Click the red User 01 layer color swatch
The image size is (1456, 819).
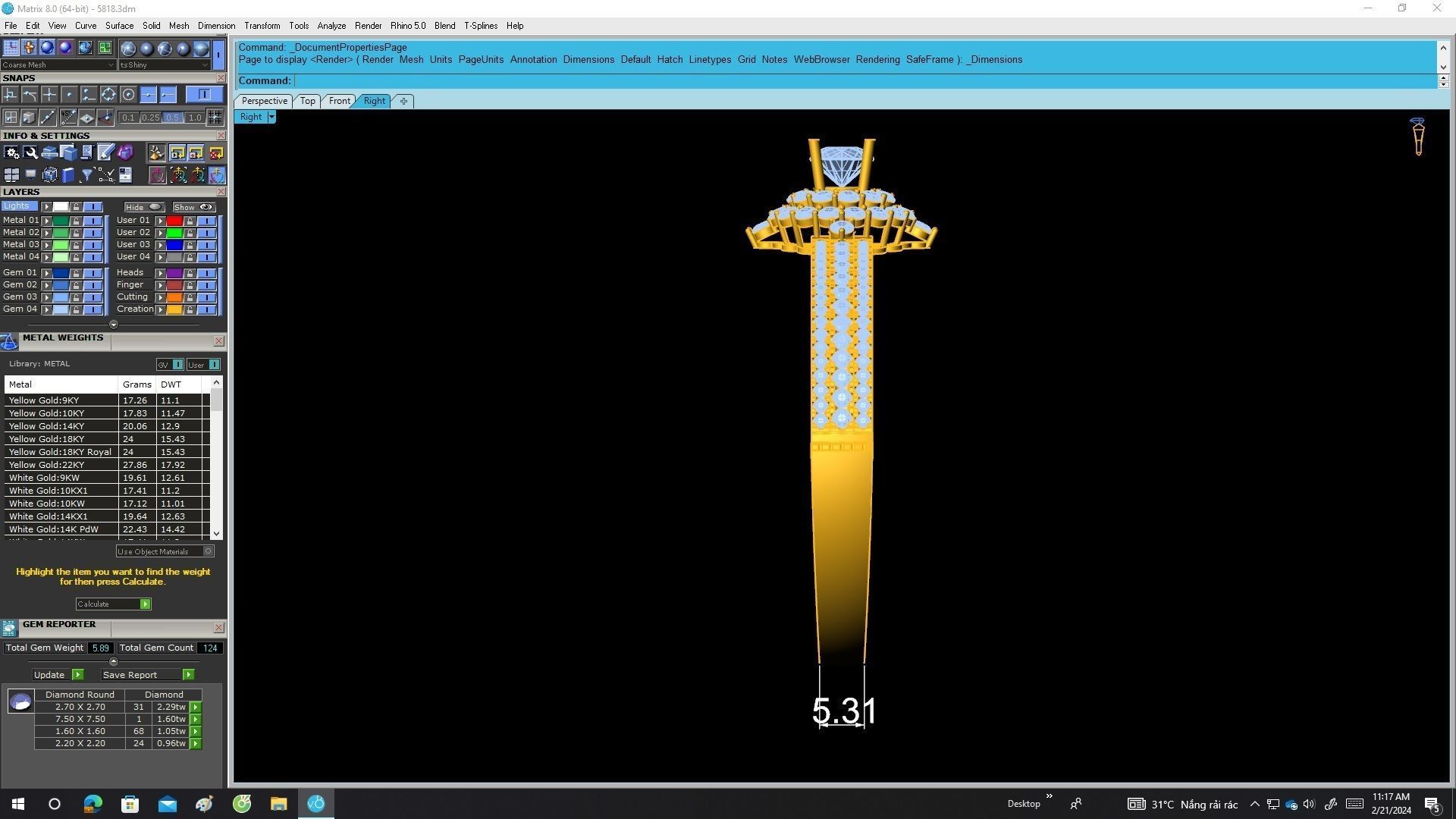point(174,221)
